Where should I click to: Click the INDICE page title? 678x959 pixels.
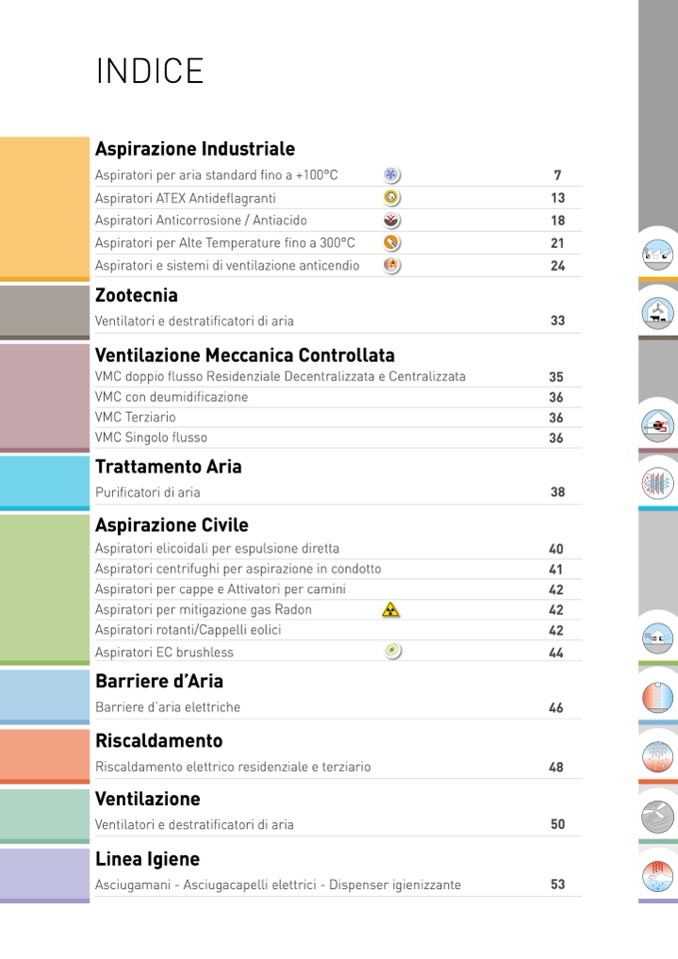150,71
